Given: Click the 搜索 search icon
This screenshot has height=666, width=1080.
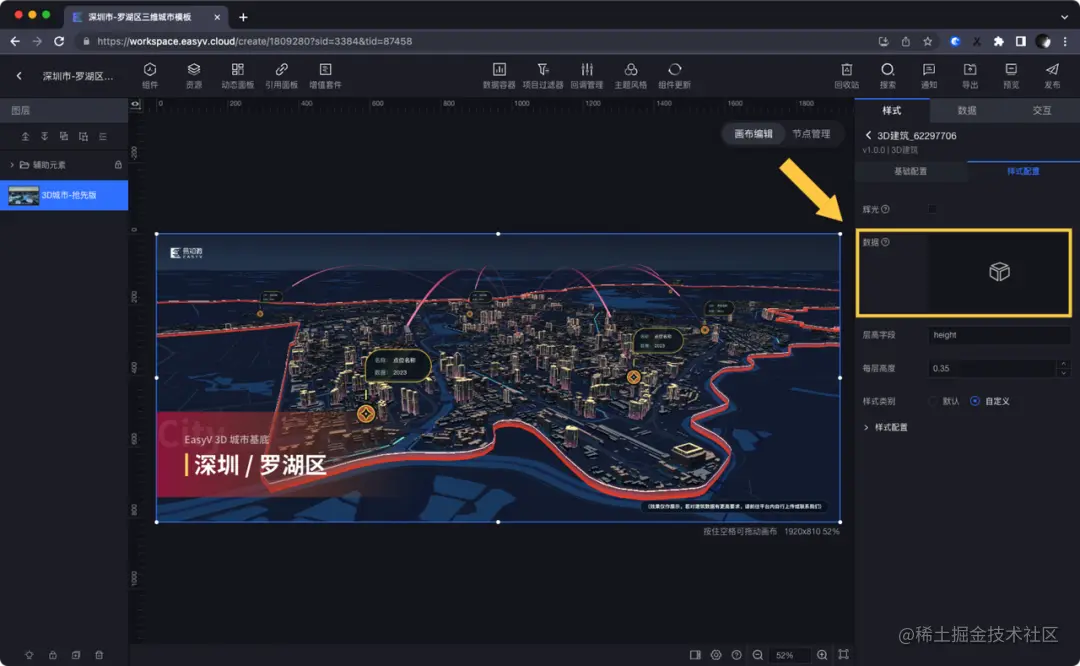Looking at the screenshot, I should click(x=887, y=69).
